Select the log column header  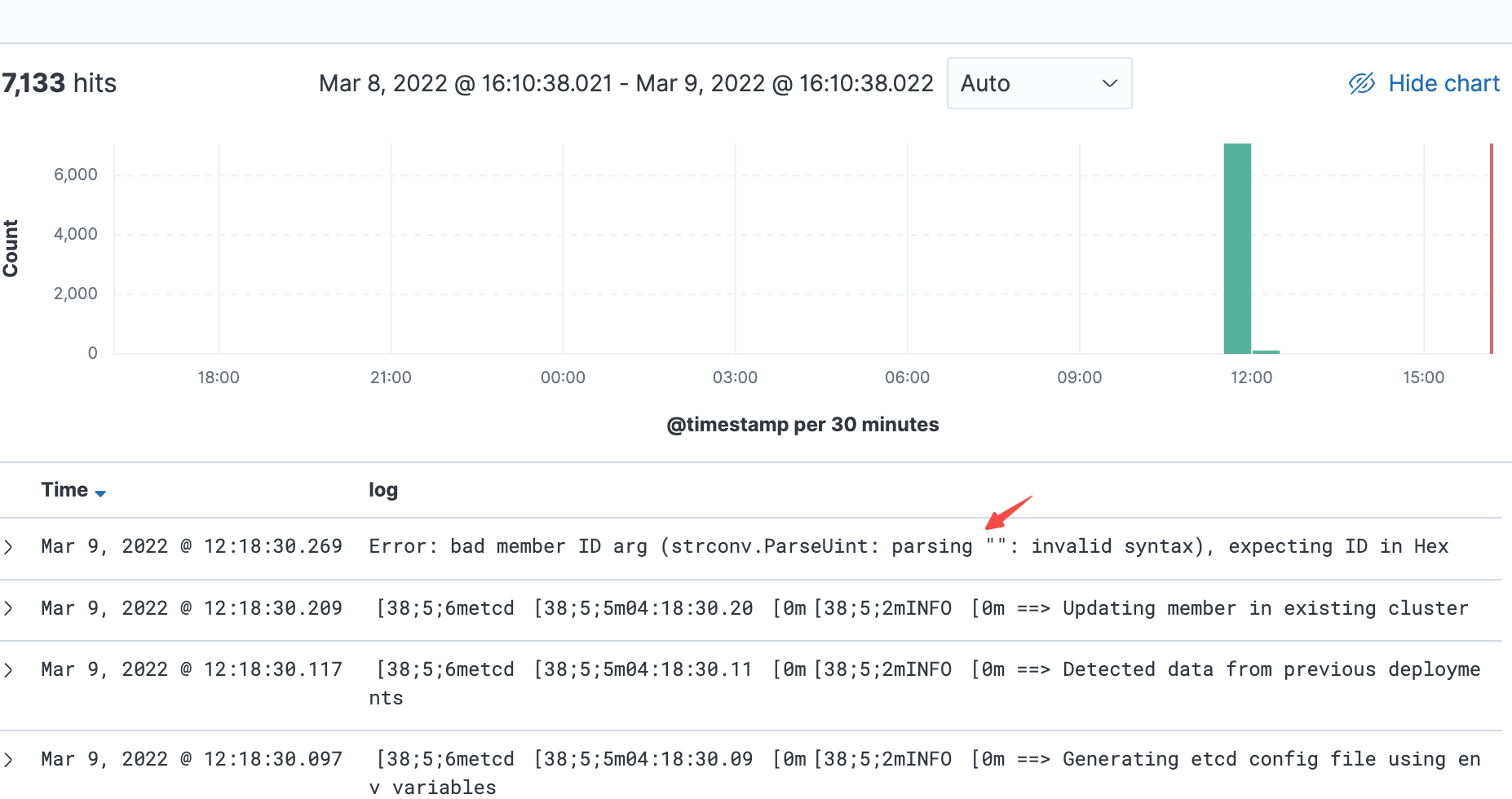click(382, 489)
